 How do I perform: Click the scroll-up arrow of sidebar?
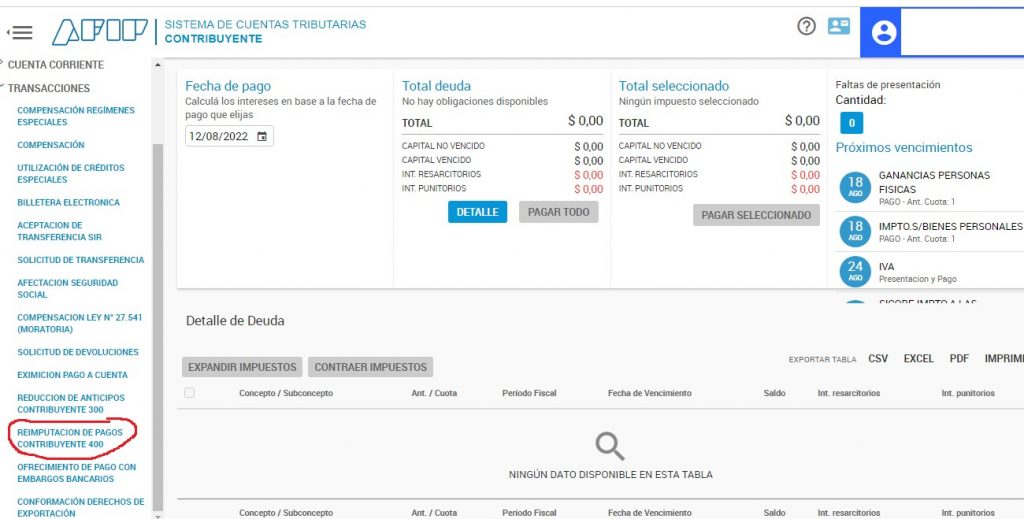pos(157,65)
